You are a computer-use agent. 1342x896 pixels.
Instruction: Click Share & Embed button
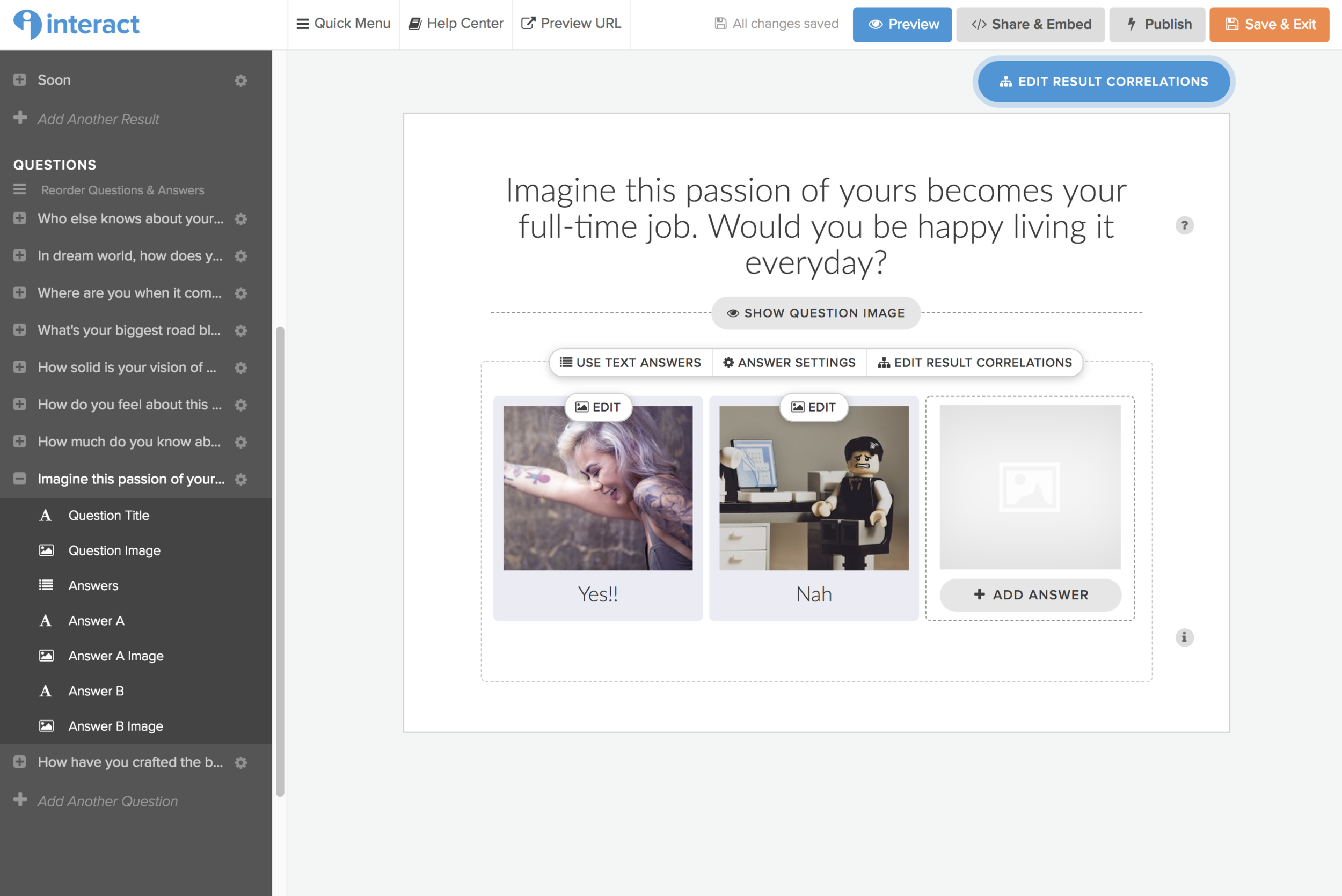pyautogui.click(x=1031, y=25)
